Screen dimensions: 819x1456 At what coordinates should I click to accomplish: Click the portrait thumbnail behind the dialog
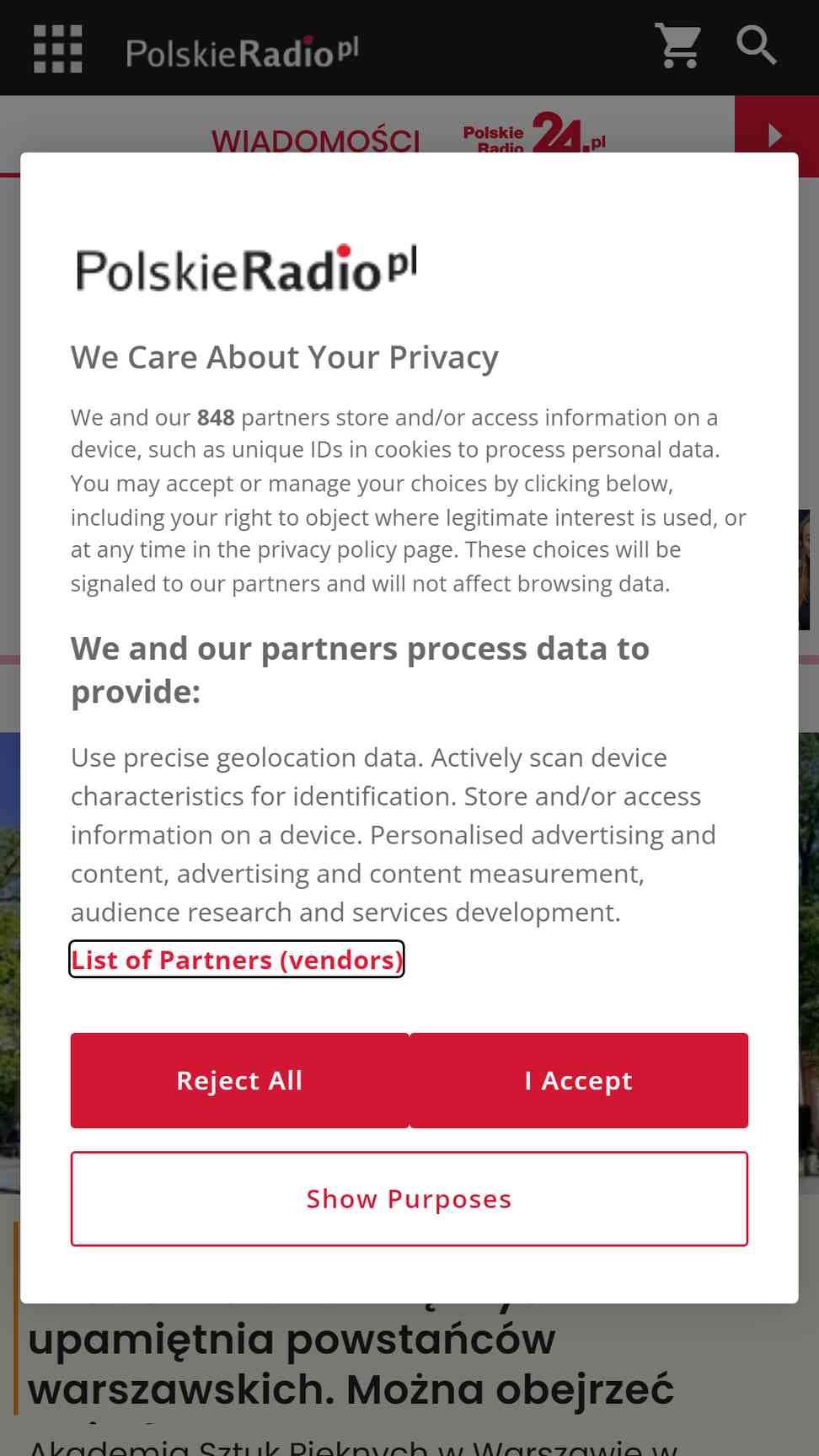[x=807, y=570]
